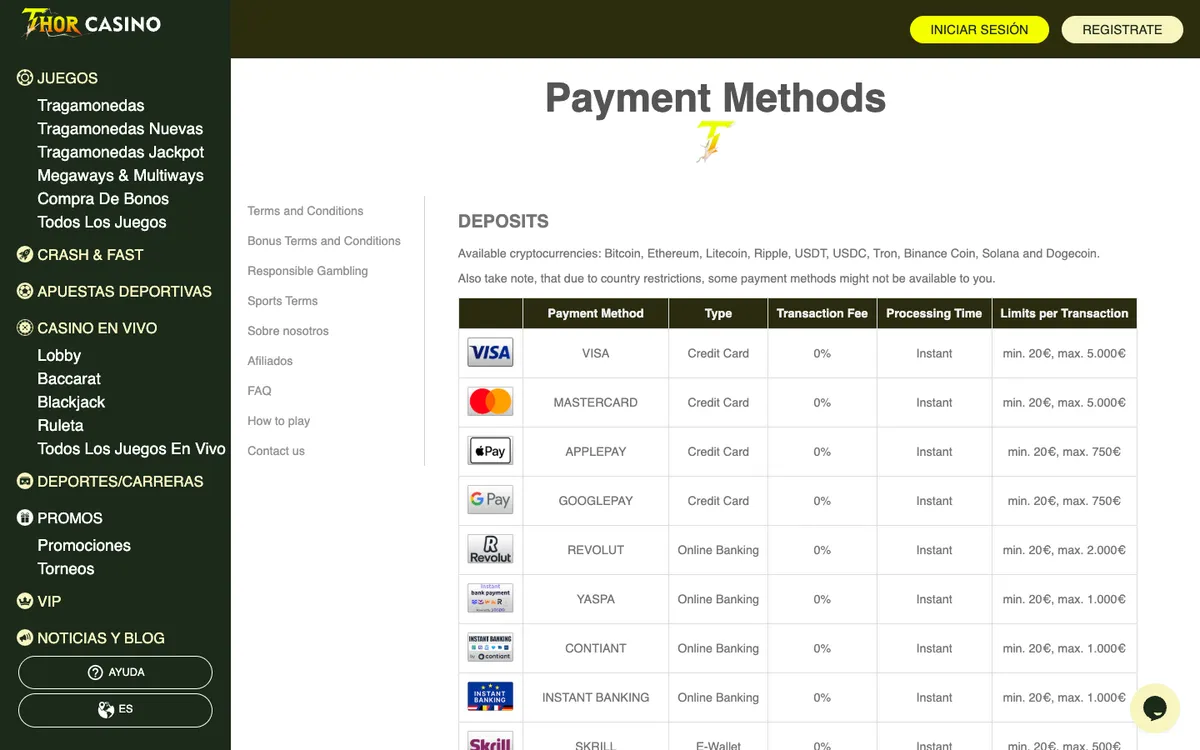Image resolution: width=1200 pixels, height=750 pixels.
Task: Click the INICIAR SESIÓN button
Action: tap(979, 30)
